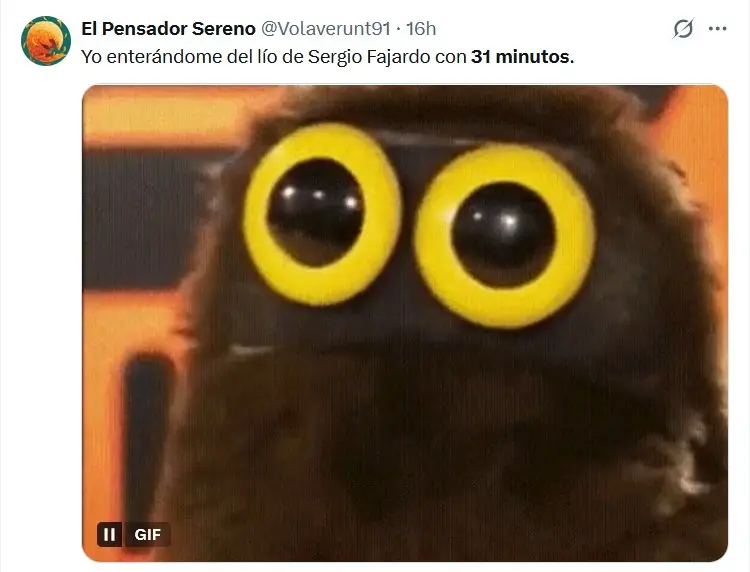Open El Pensador Sereno's profile avatar
The width and height of the screenshot is (750, 572).
[x=45, y=41]
